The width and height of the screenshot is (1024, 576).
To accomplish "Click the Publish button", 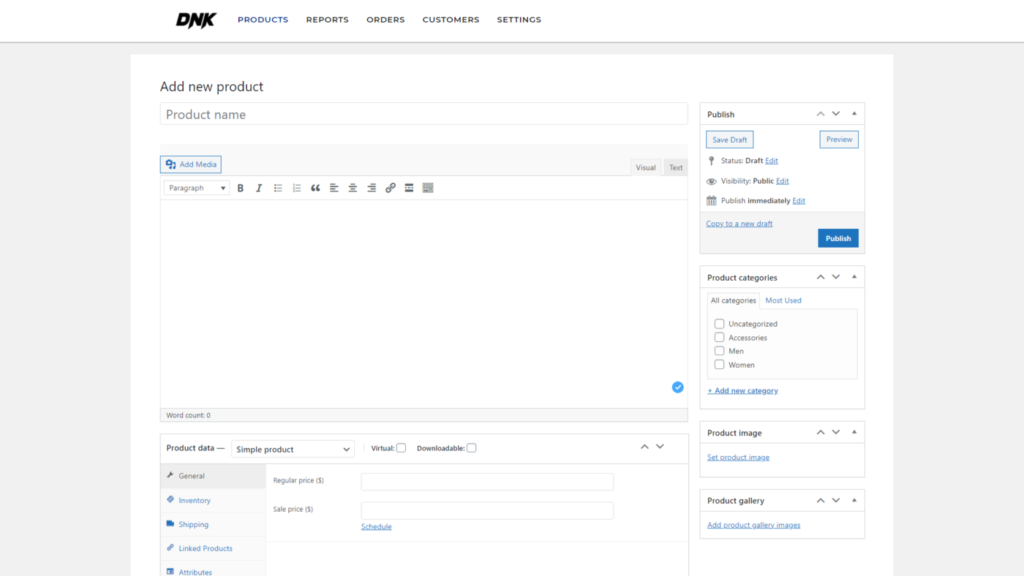I will (838, 238).
